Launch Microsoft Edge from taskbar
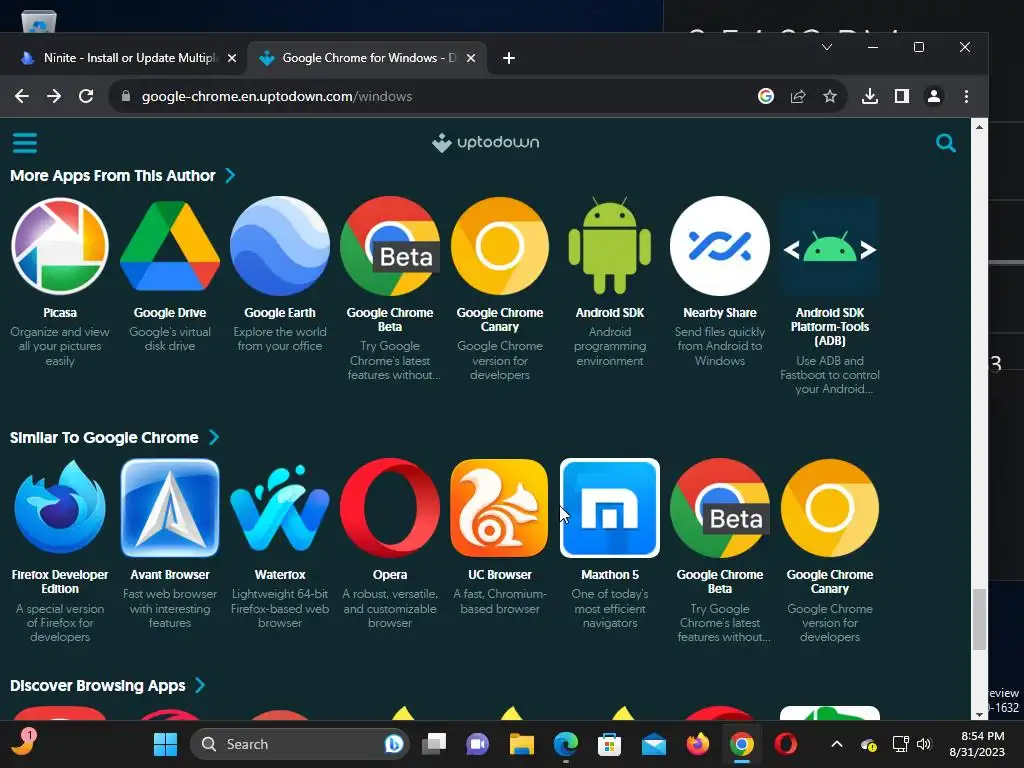The image size is (1024, 768). click(x=566, y=744)
